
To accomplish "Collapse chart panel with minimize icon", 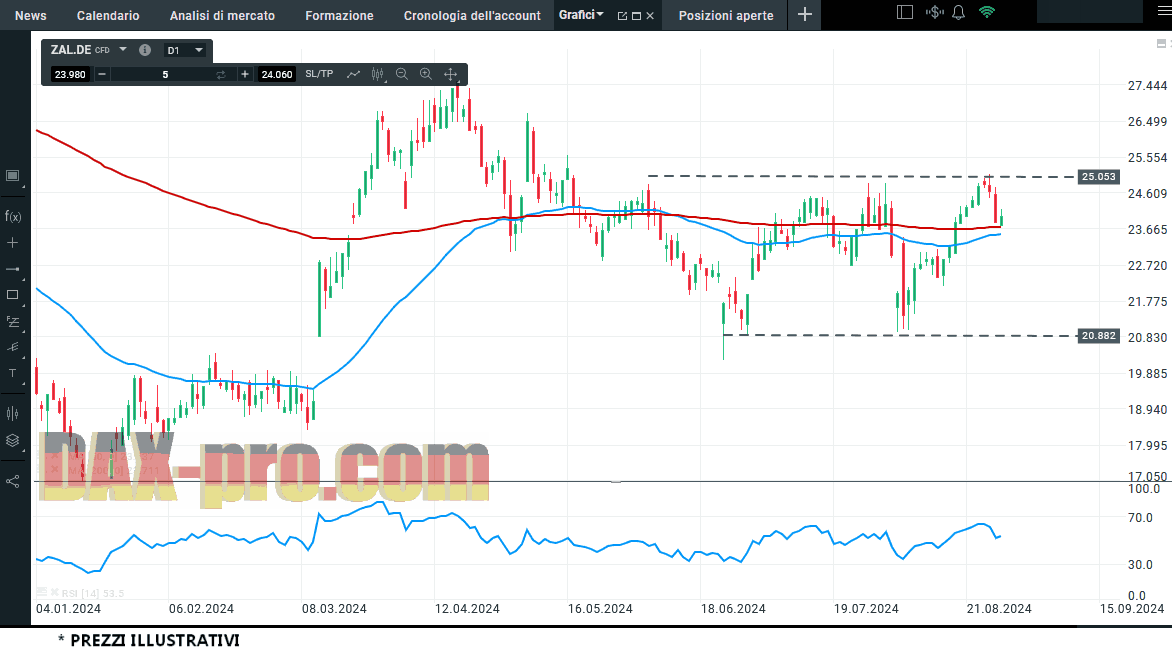I will (x=1161, y=43).
